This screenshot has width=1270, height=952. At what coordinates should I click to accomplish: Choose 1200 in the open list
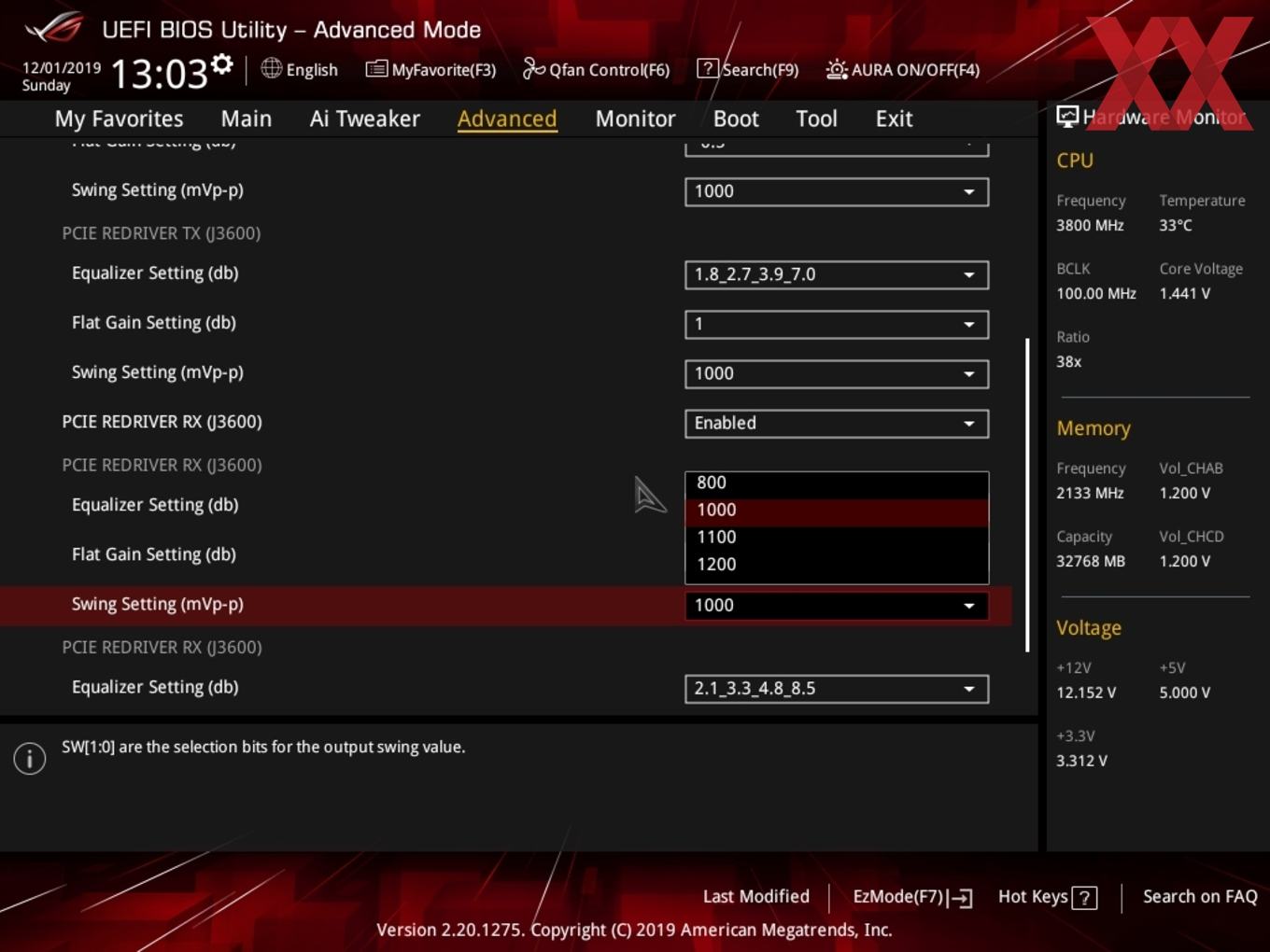click(x=837, y=564)
